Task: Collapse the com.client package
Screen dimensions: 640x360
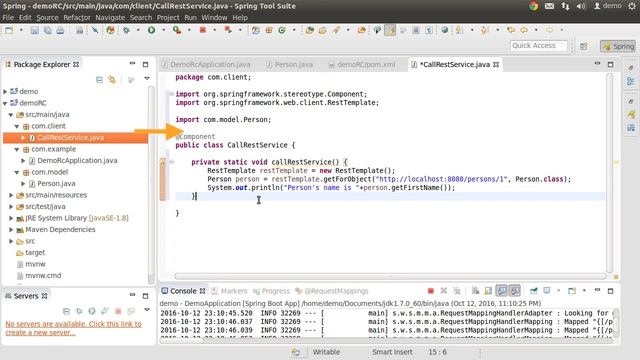Action: click(17, 126)
